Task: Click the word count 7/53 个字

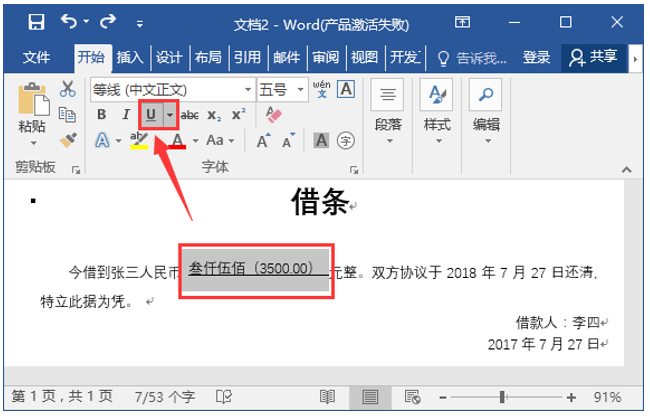Action: click(x=165, y=397)
